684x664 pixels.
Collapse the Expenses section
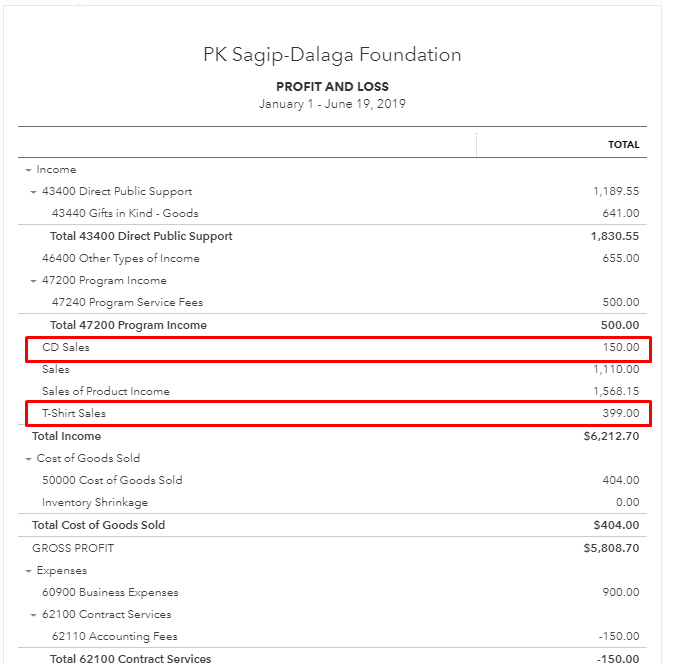[29, 571]
